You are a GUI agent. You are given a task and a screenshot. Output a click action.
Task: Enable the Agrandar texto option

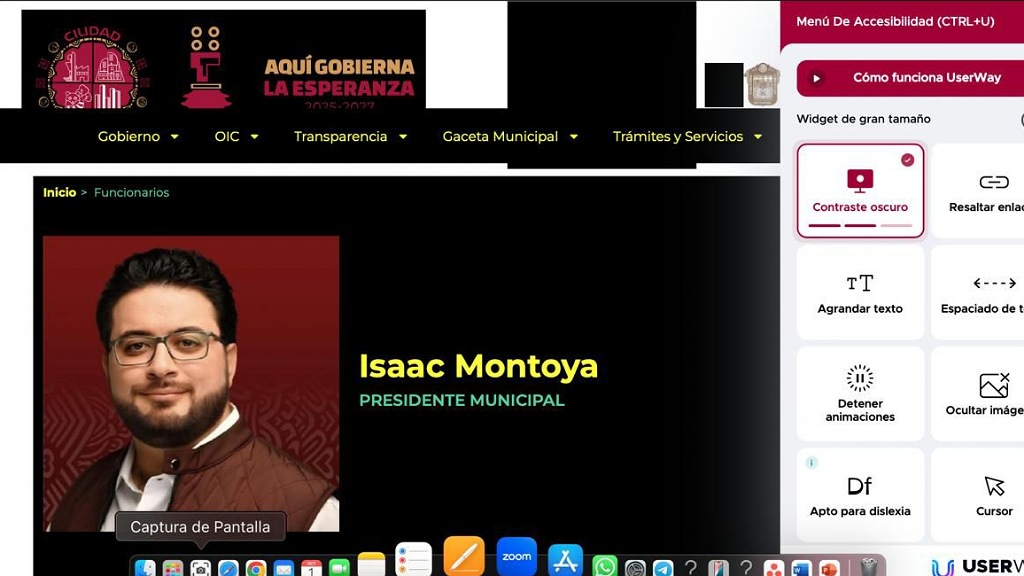[860, 292]
